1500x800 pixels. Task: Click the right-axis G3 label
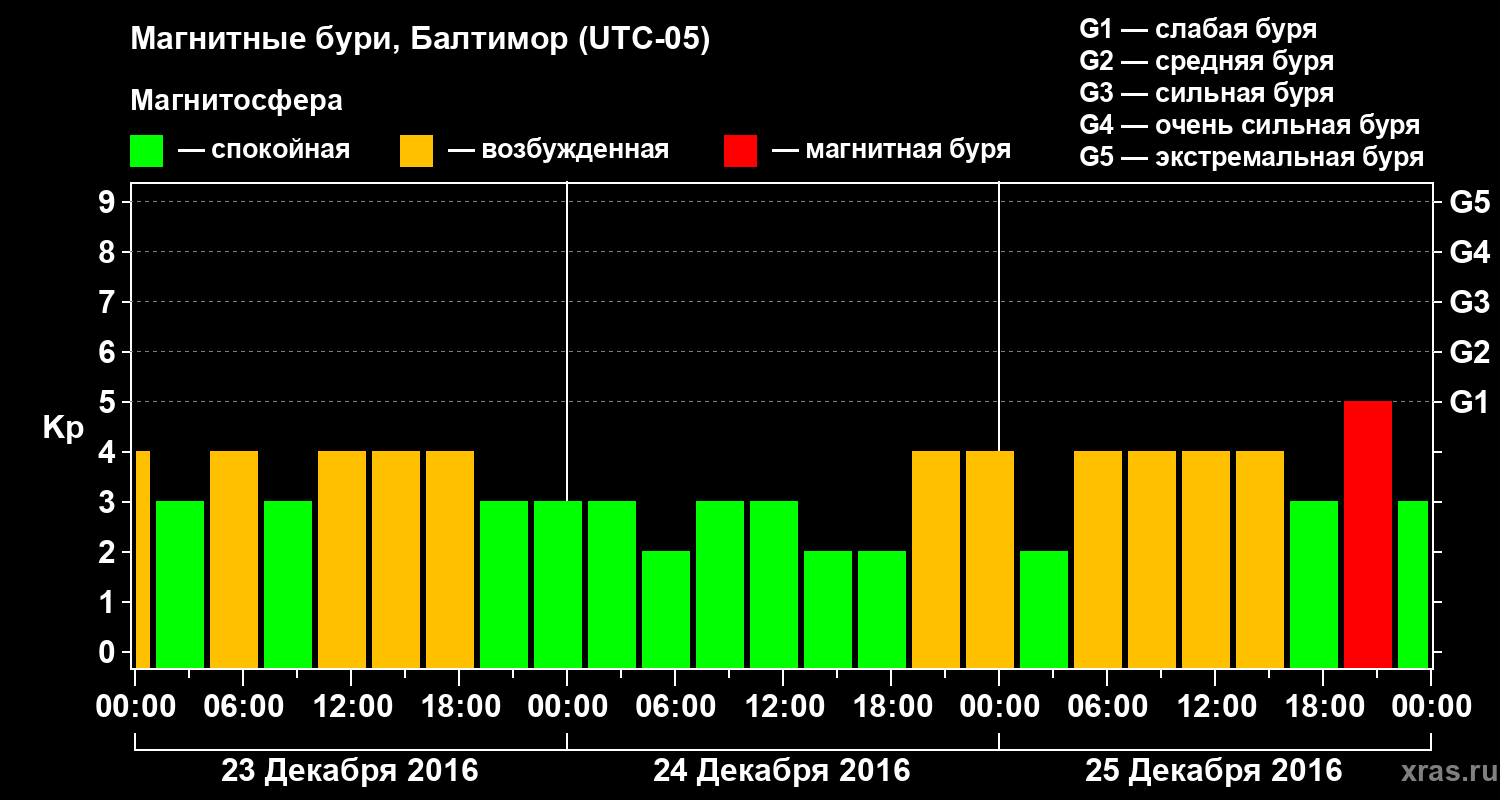[1469, 302]
